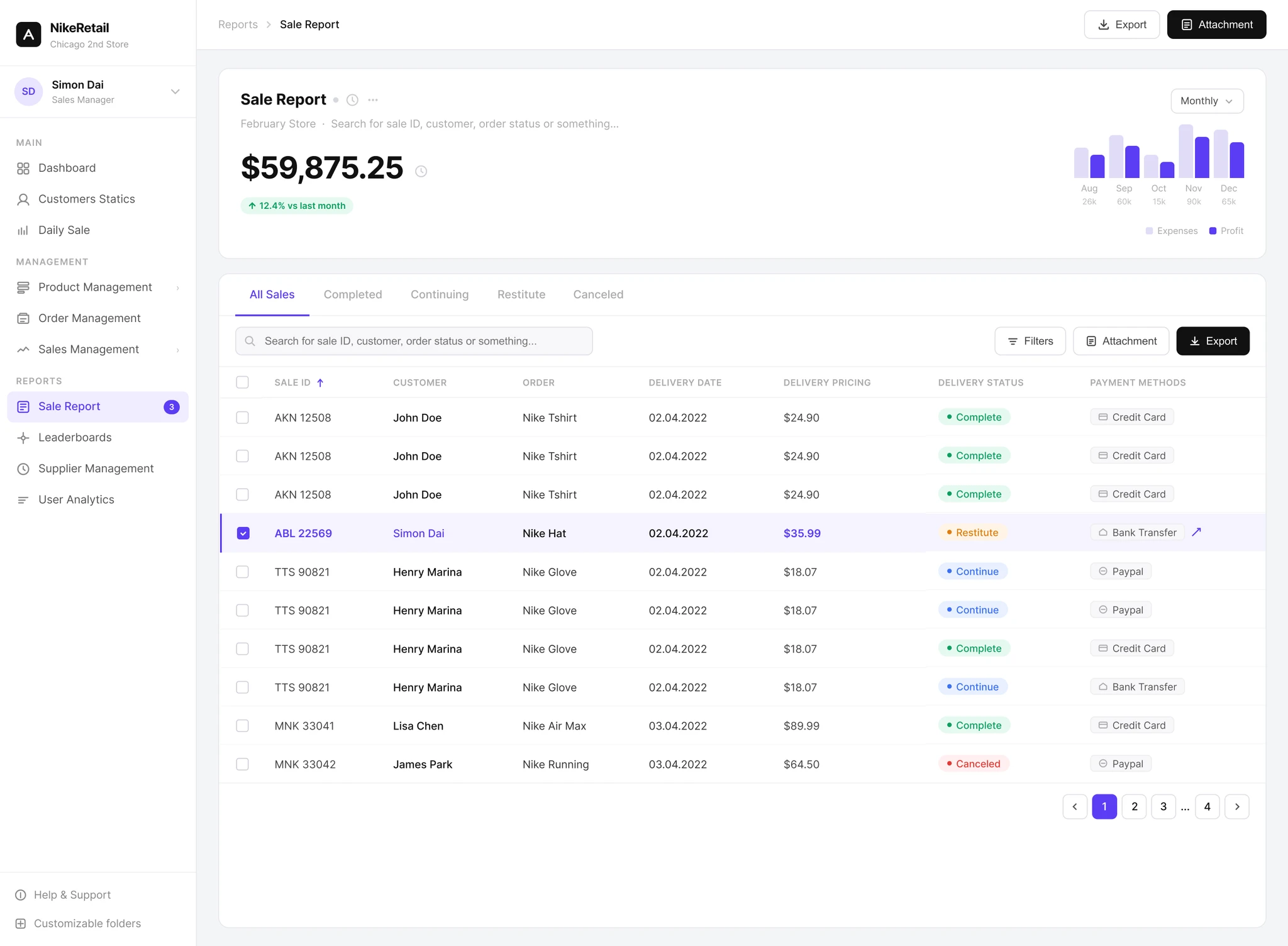Viewport: 1288px width, 946px height.
Task: Uncheck ABL 22569 row checkbox
Action: coord(243,533)
